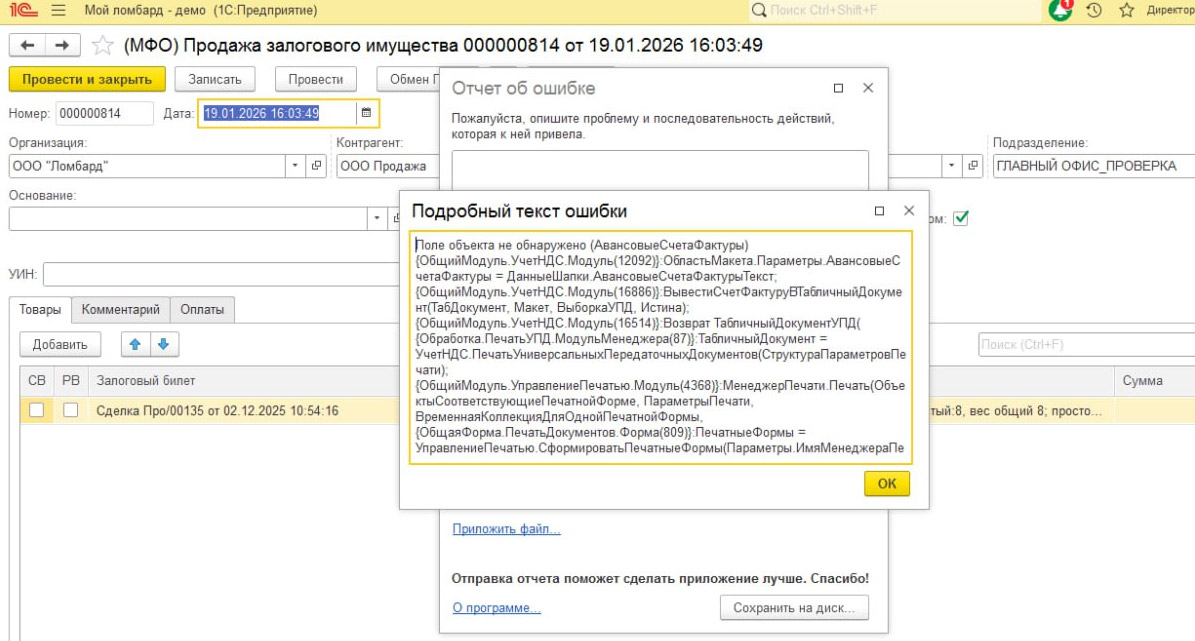Click the detailed error text box

(x=661, y=347)
